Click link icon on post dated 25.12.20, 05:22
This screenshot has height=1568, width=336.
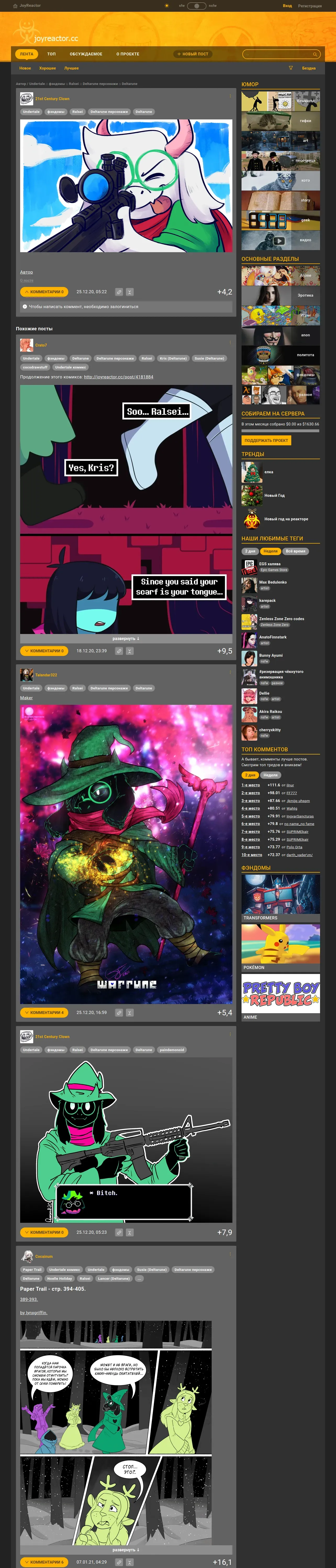click(x=119, y=292)
